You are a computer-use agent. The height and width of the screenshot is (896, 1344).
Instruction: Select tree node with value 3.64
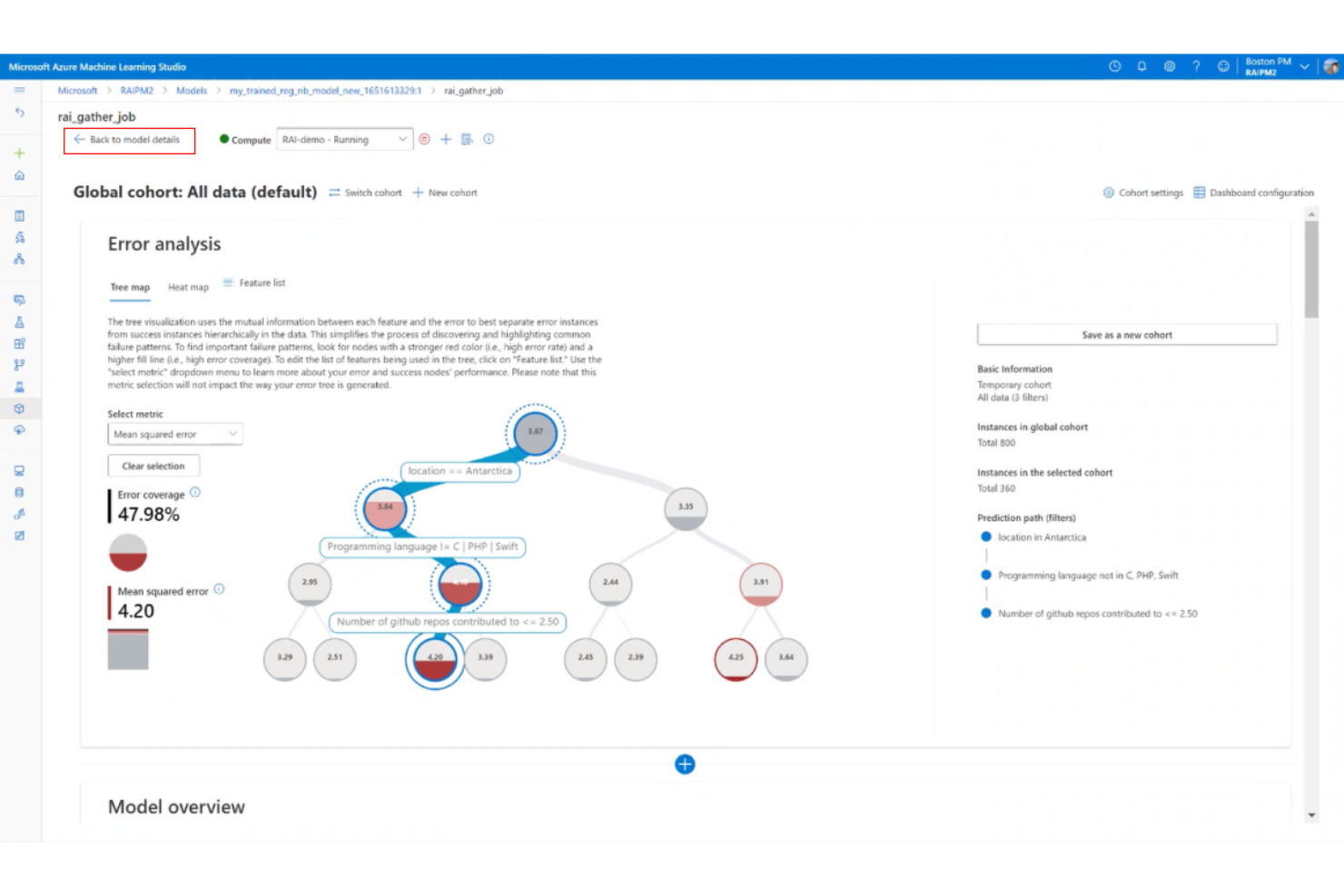pyautogui.click(x=786, y=659)
